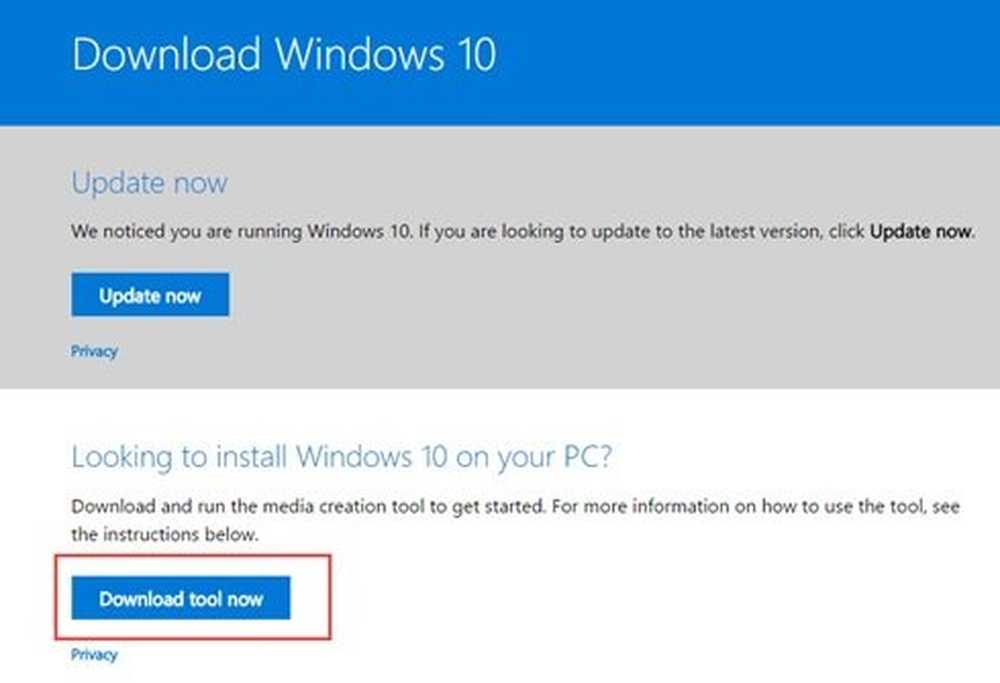Click the 'We noticed you are running' text
Image resolution: width=1000 pixels, height=683 pixels.
187,231
